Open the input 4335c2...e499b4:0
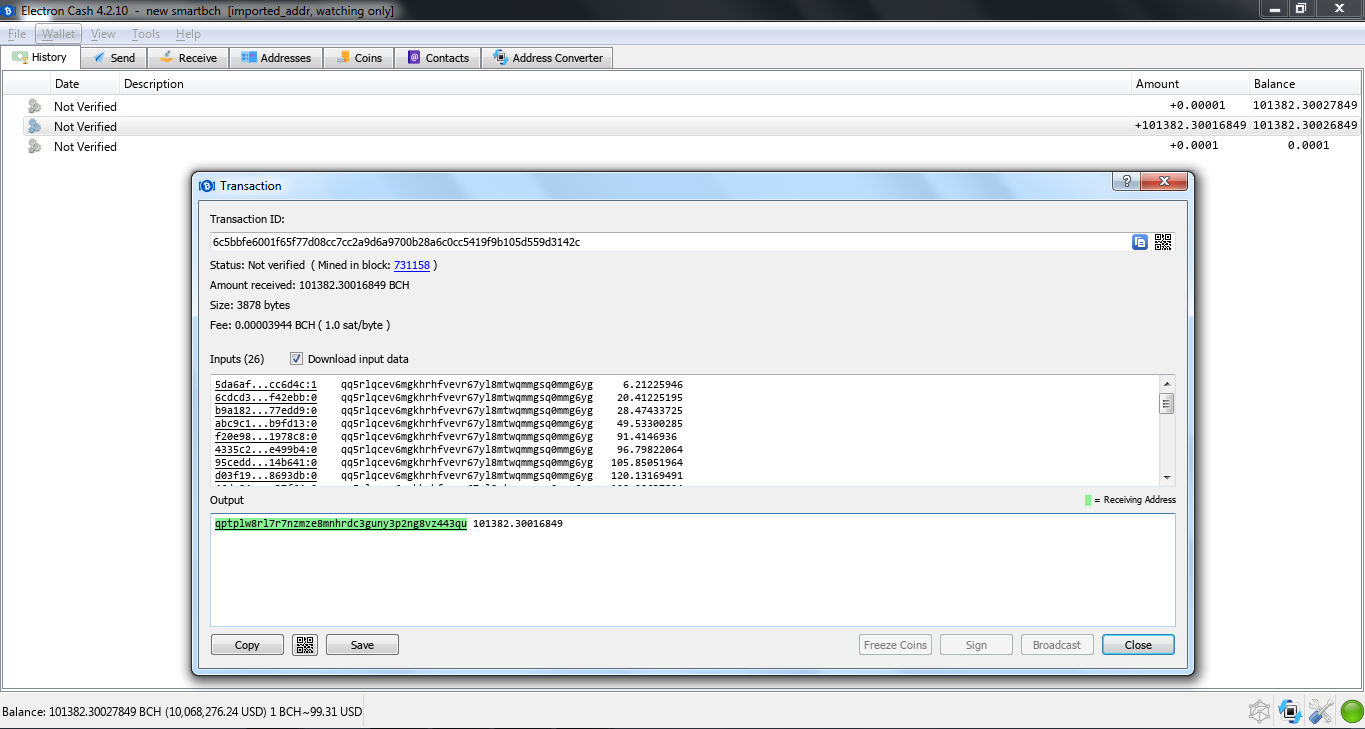Viewport: 1365px width, 729px height. point(266,449)
